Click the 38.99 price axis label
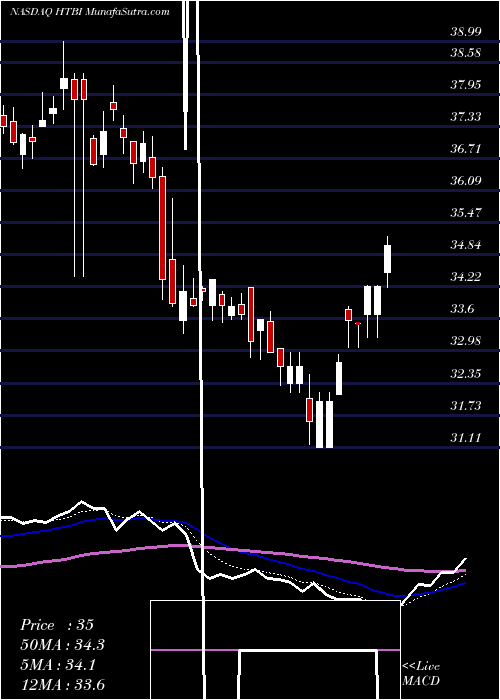This screenshot has height=700, width=500. (466, 32)
